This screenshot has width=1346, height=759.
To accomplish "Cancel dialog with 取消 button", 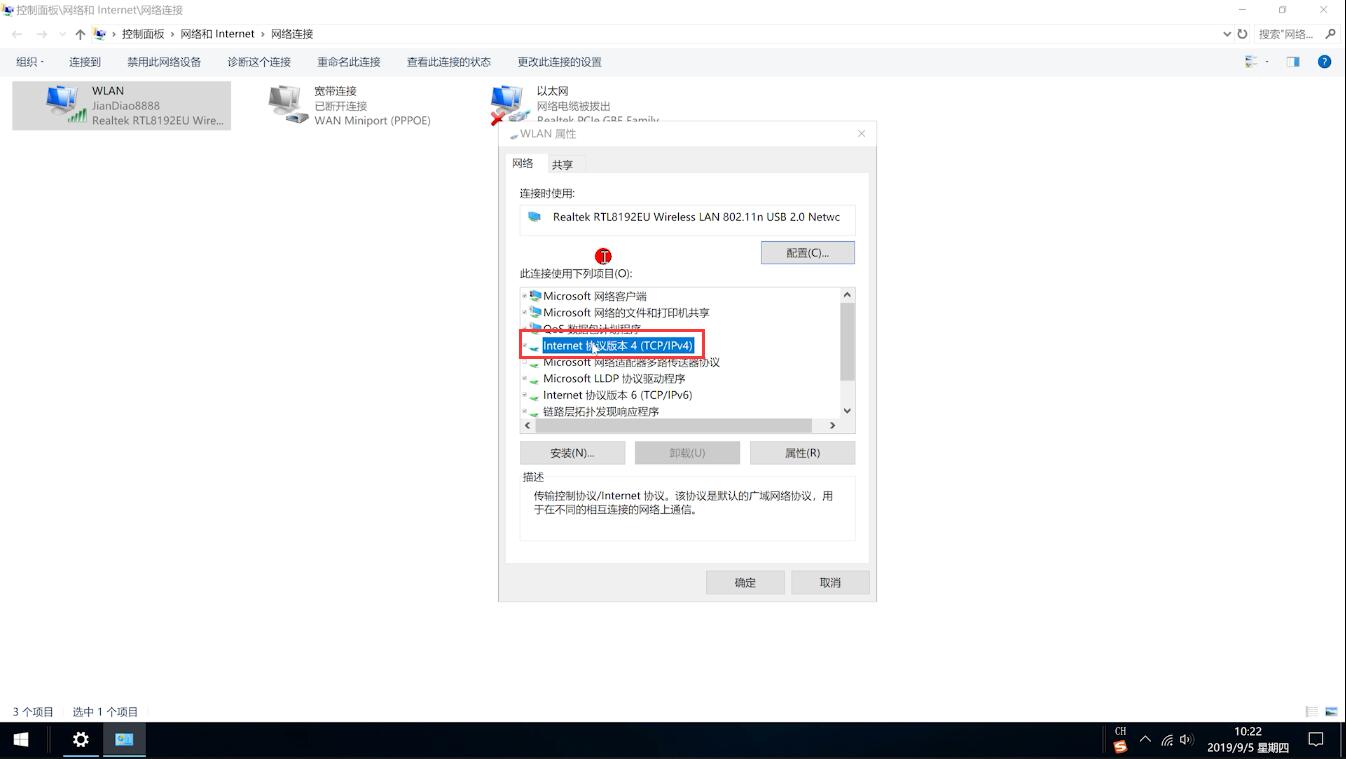I will tap(830, 583).
